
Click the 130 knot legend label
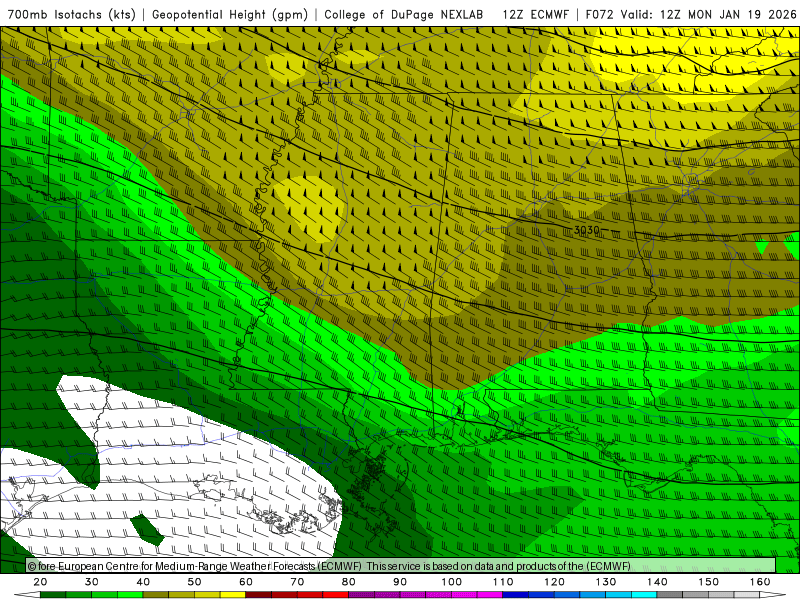(x=606, y=582)
